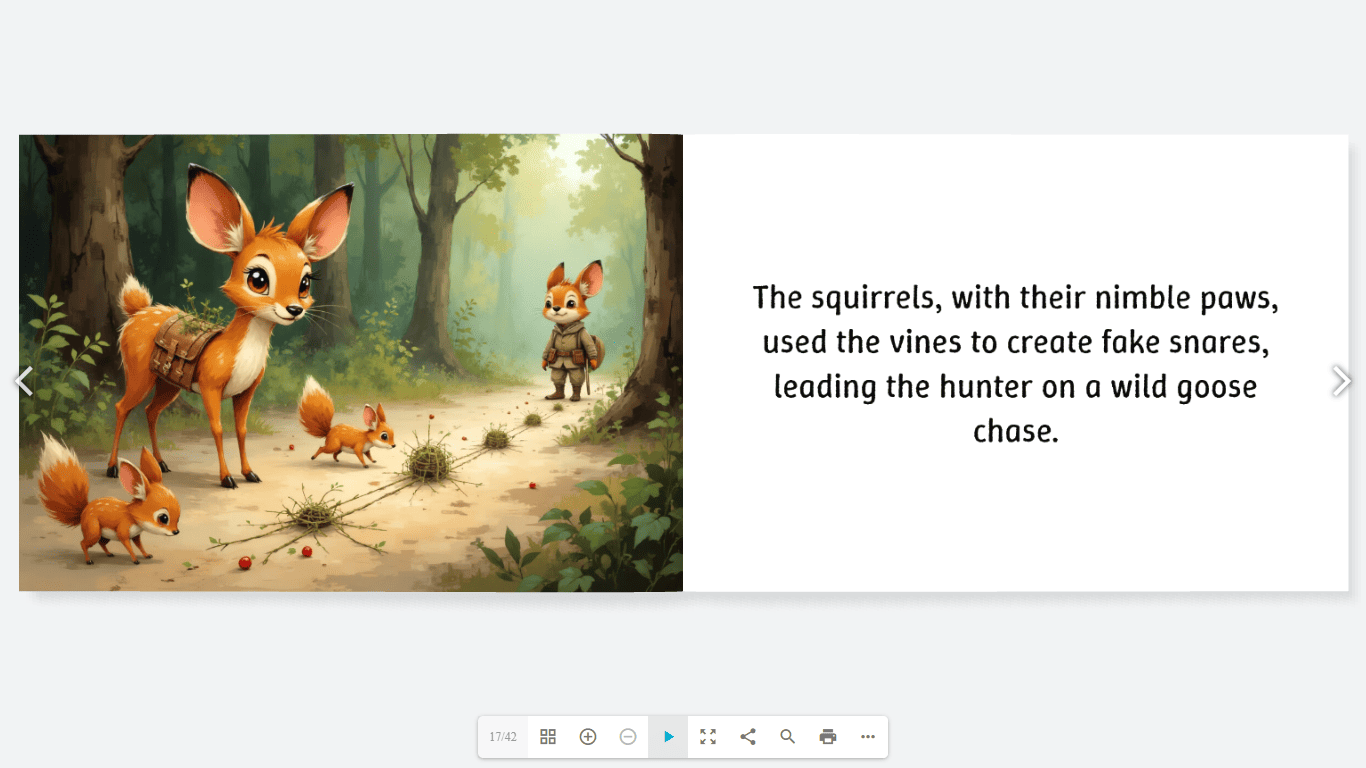This screenshot has width=1366, height=768.
Task: Zoom in with the plus icon
Action: 588,737
